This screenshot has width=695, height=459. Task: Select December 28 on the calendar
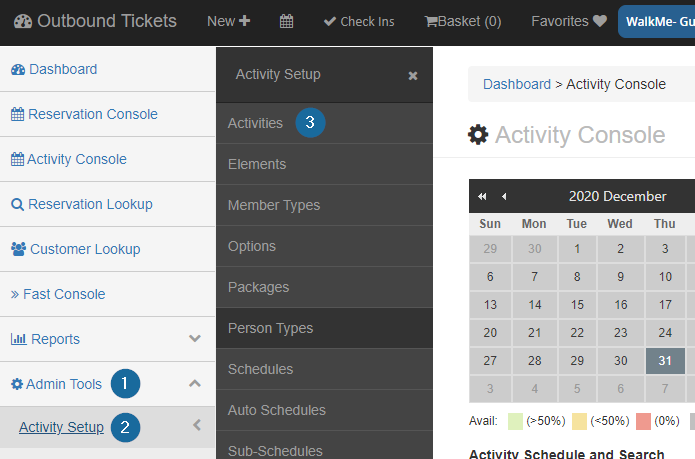tap(535, 361)
